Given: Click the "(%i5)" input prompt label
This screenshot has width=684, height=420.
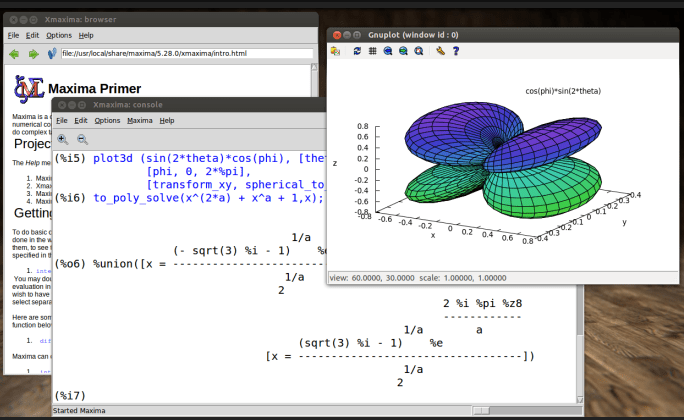Looking at the screenshot, I should coord(70,158).
